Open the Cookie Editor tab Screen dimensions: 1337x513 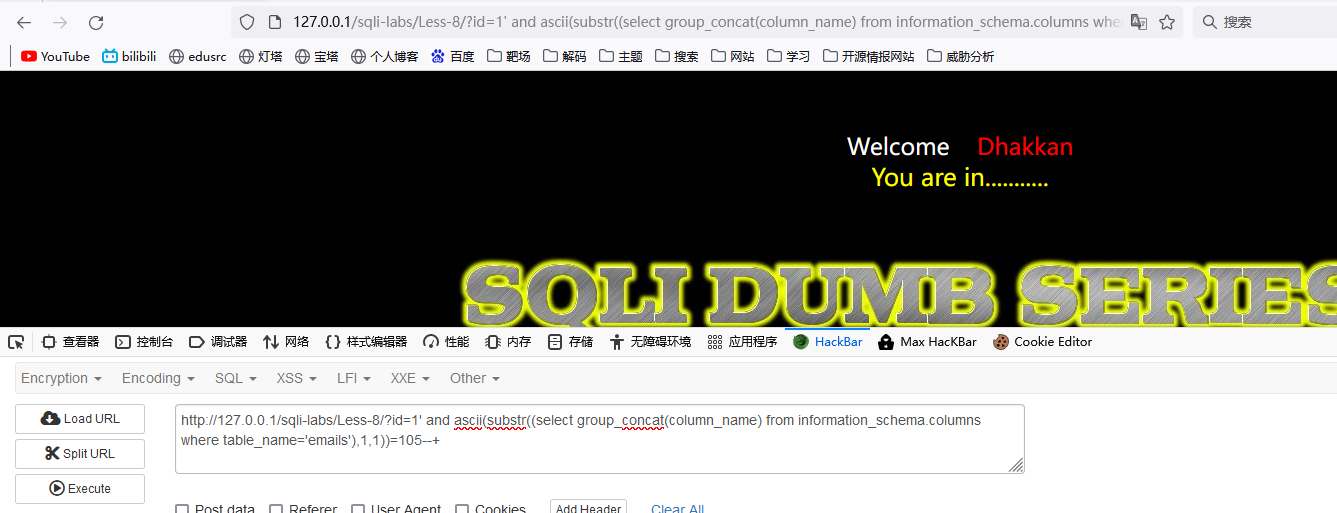tap(1042, 342)
